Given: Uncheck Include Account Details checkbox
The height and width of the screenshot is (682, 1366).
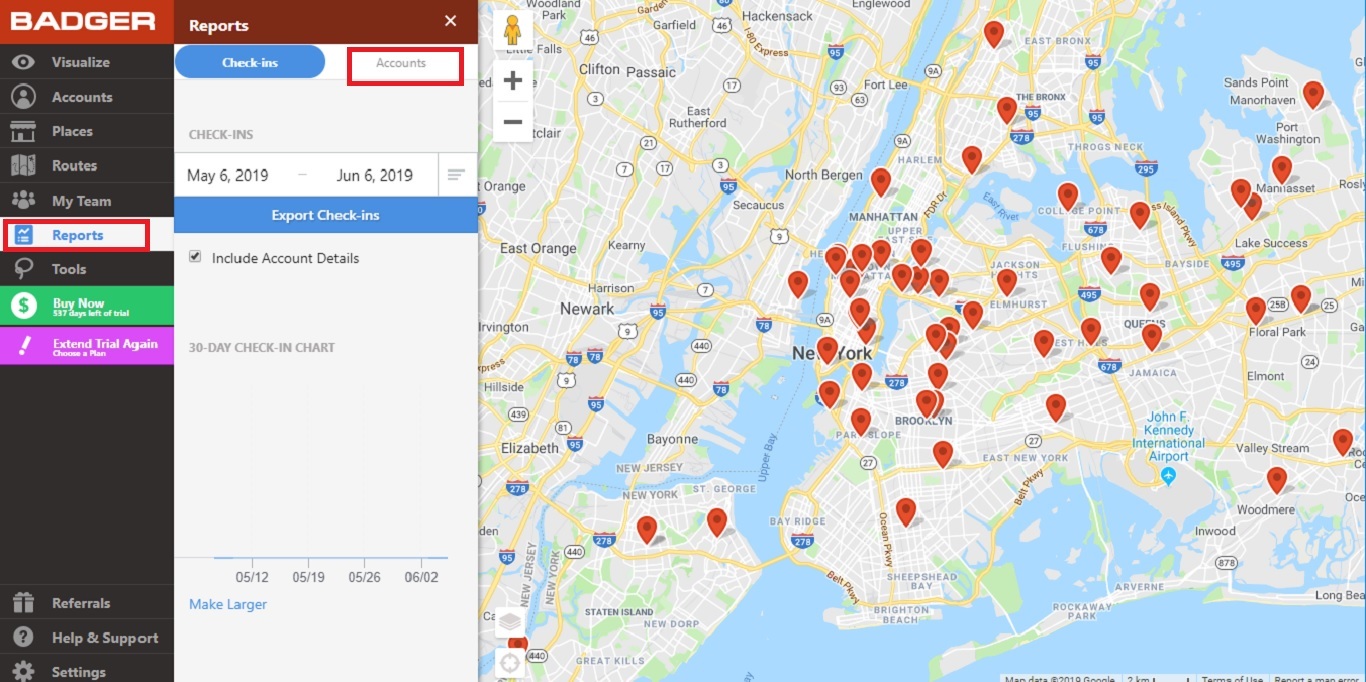Looking at the screenshot, I should point(195,257).
